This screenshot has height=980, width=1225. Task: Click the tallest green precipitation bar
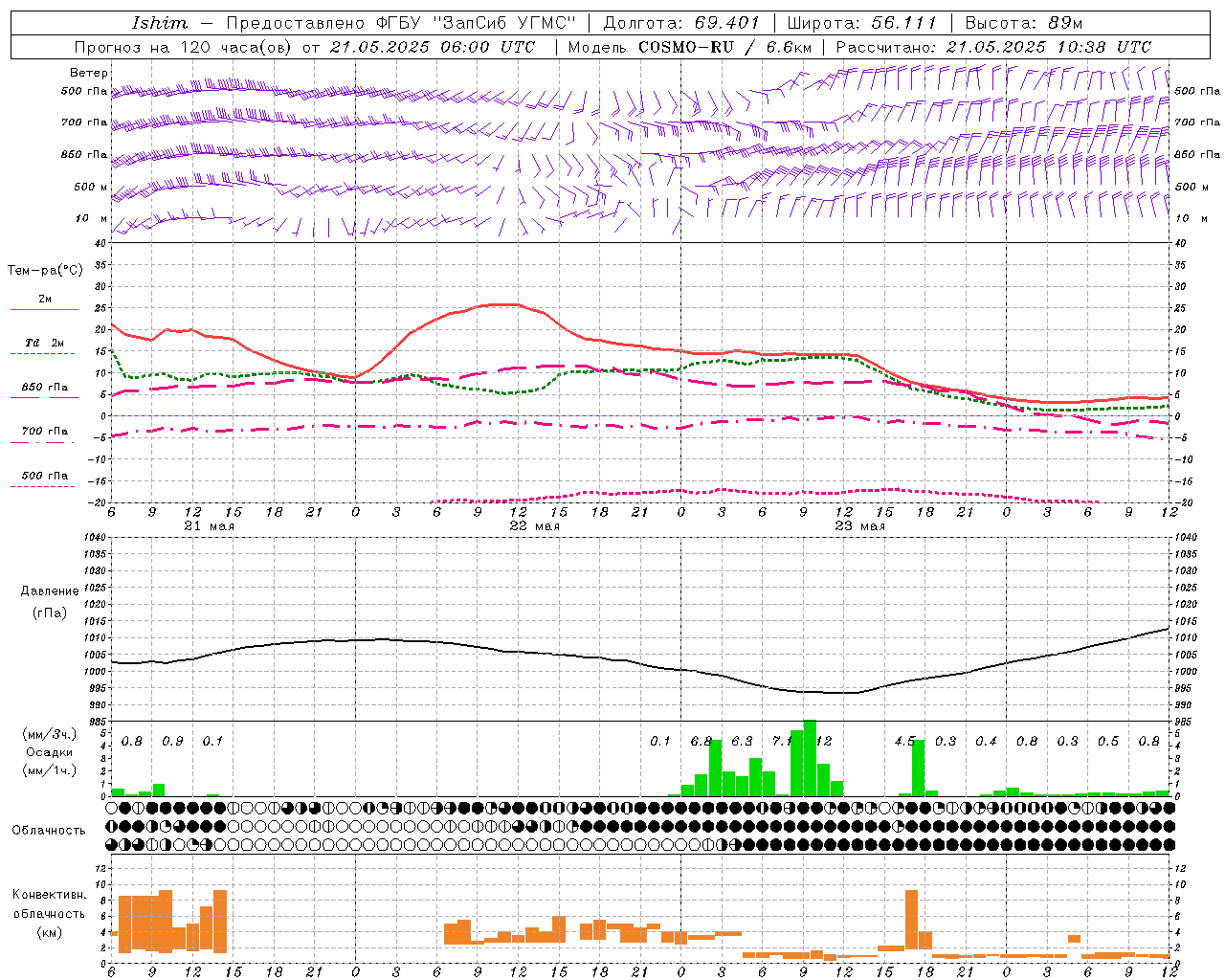(x=810, y=758)
